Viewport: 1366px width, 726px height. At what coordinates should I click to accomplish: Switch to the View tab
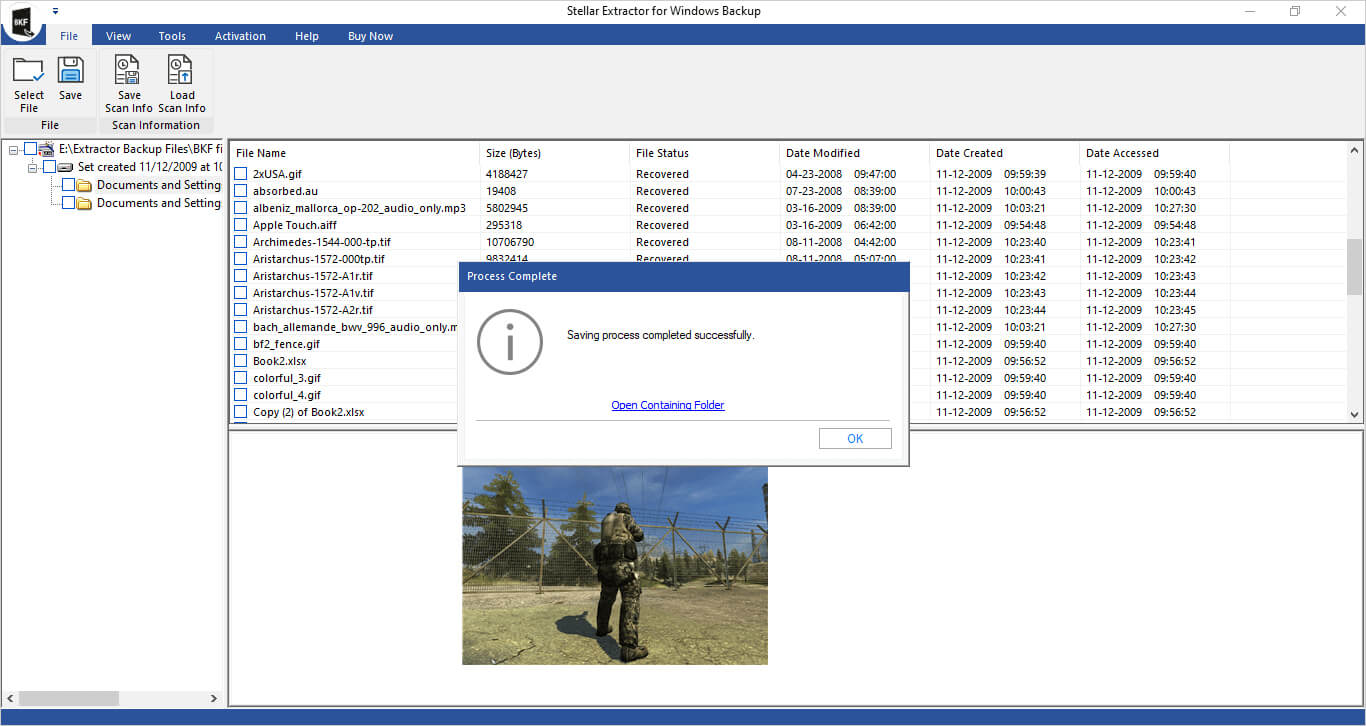tap(119, 36)
